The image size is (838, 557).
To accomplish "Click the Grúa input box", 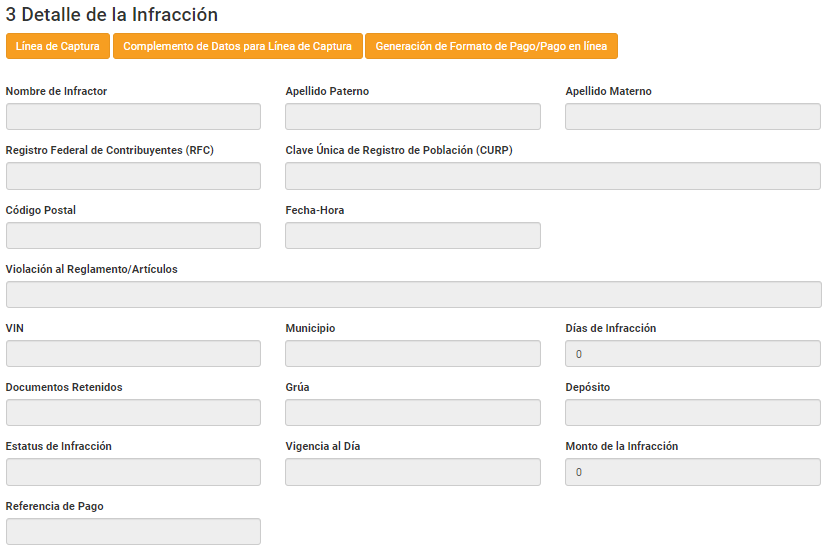I will [412, 413].
